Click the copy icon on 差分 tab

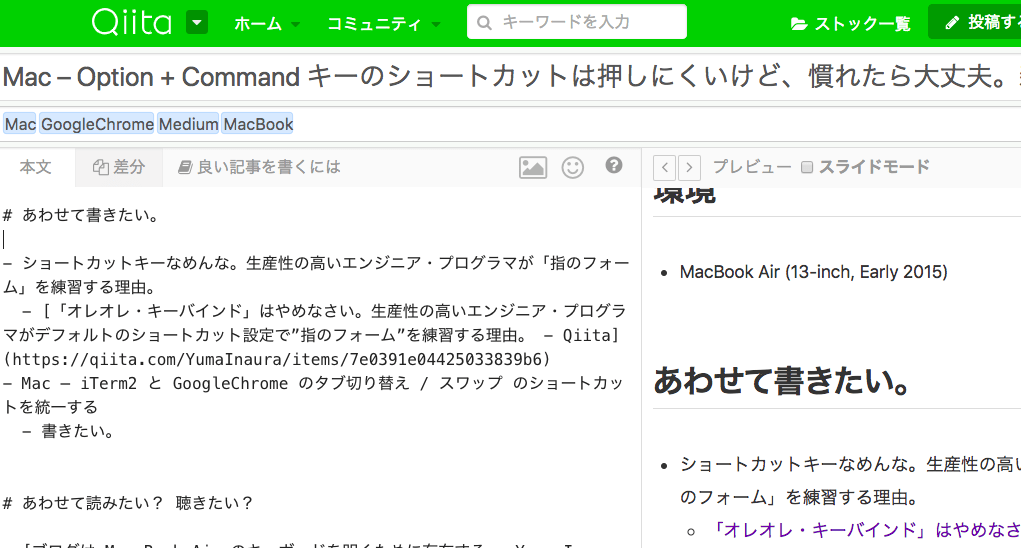(100, 167)
